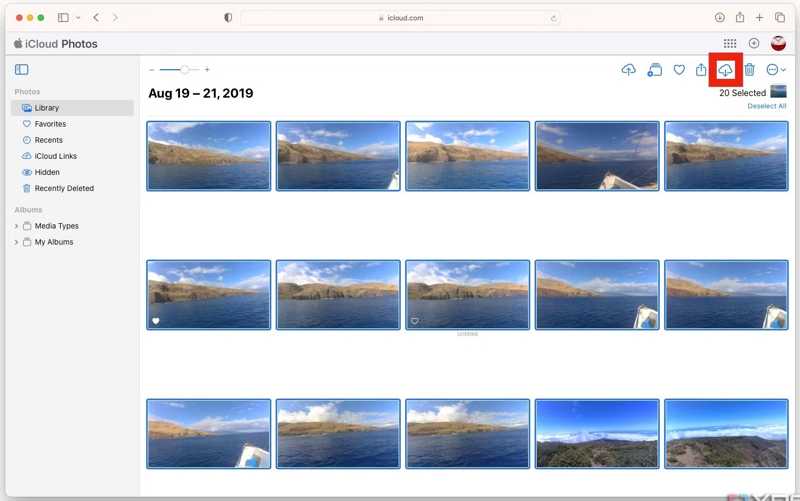This screenshot has width=800, height=501.
Task: Select the My Albums folder label
Action: [54, 242]
